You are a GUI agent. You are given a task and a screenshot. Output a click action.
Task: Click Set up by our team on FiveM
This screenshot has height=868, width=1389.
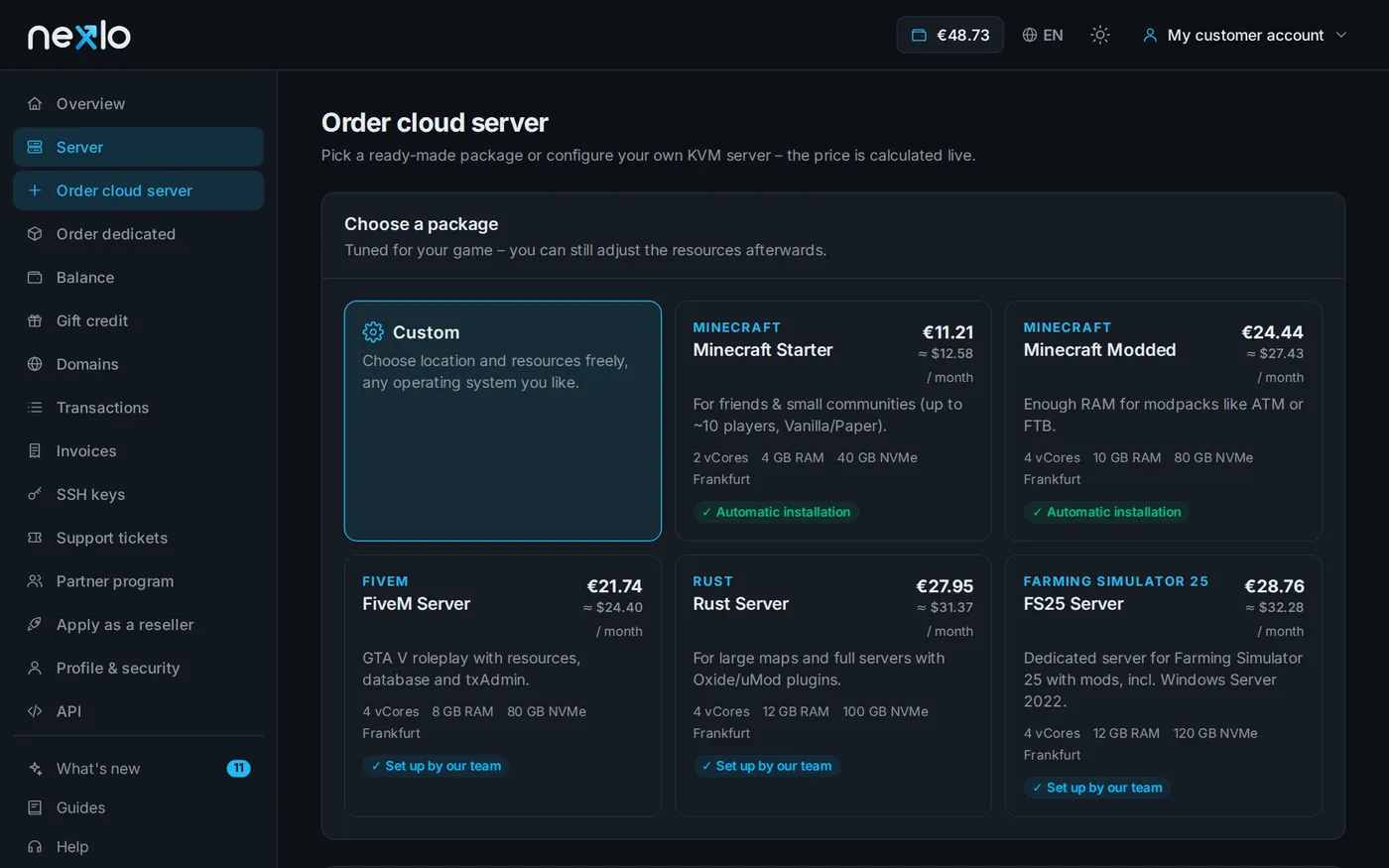click(x=436, y=766)
